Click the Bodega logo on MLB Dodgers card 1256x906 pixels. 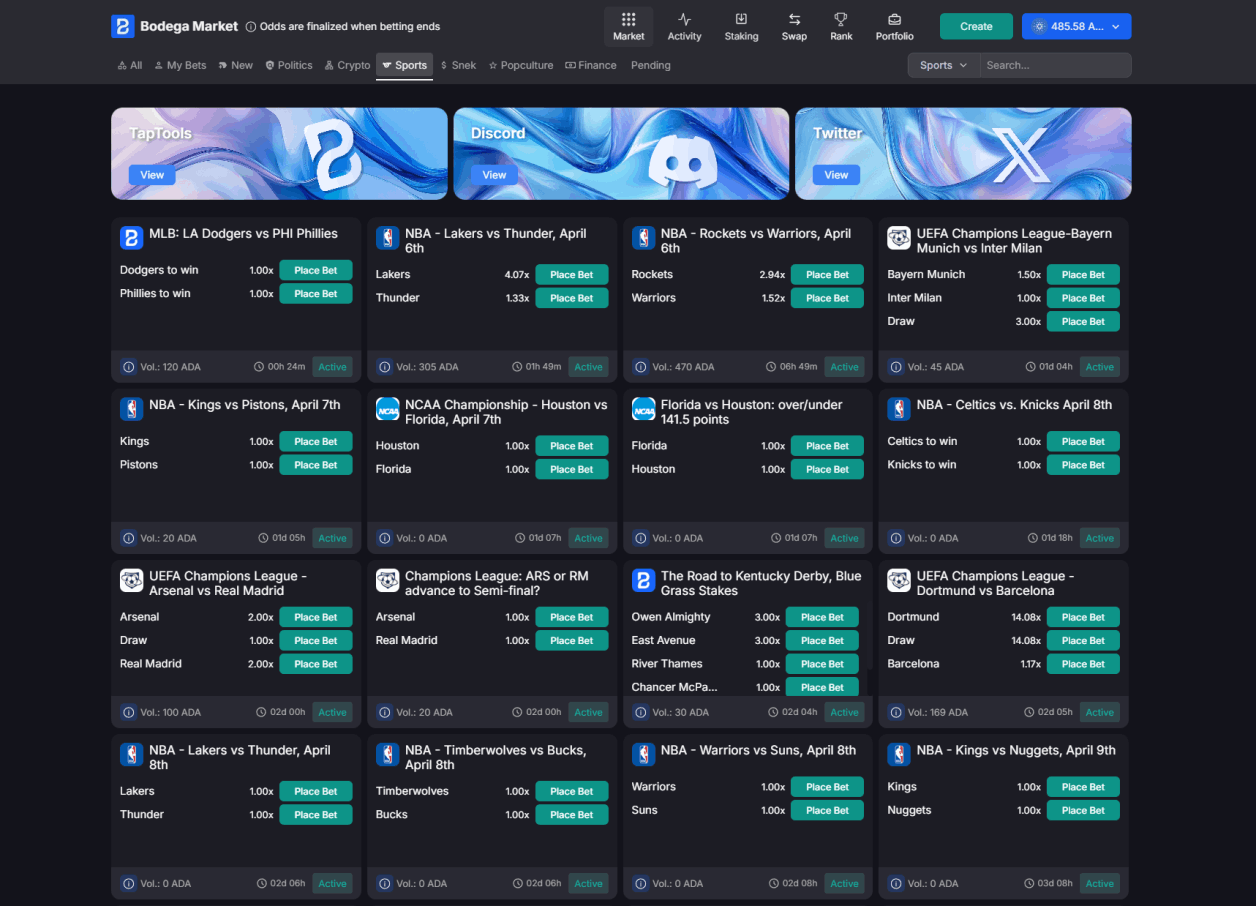[131, 238]
